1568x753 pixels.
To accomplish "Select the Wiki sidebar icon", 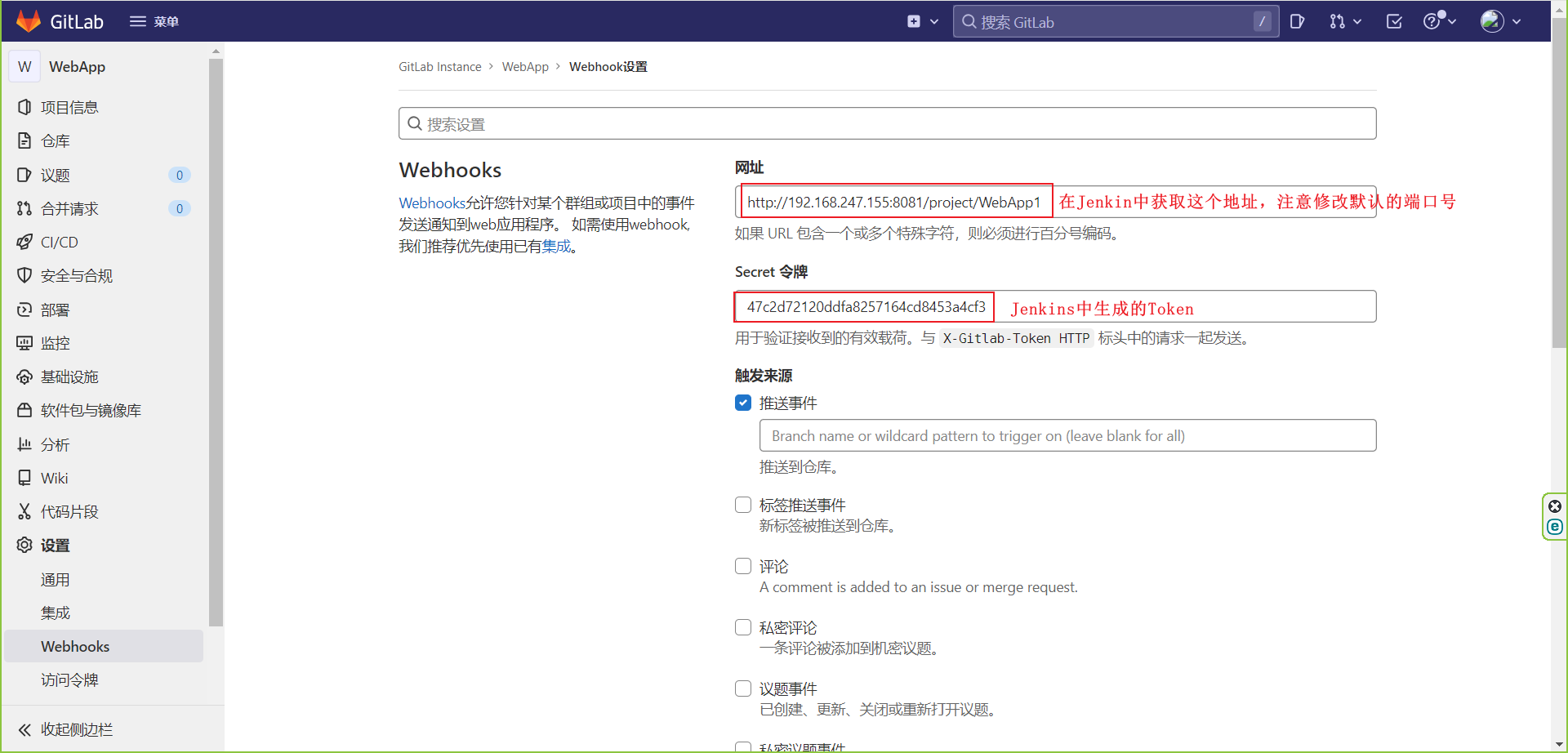I will click(25, 478).
